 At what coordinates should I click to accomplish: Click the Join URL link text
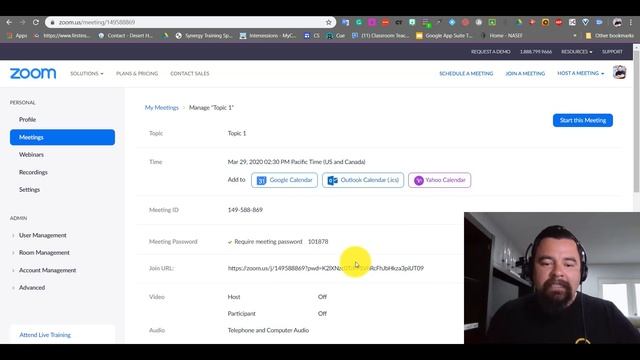(x=326, y=268)
